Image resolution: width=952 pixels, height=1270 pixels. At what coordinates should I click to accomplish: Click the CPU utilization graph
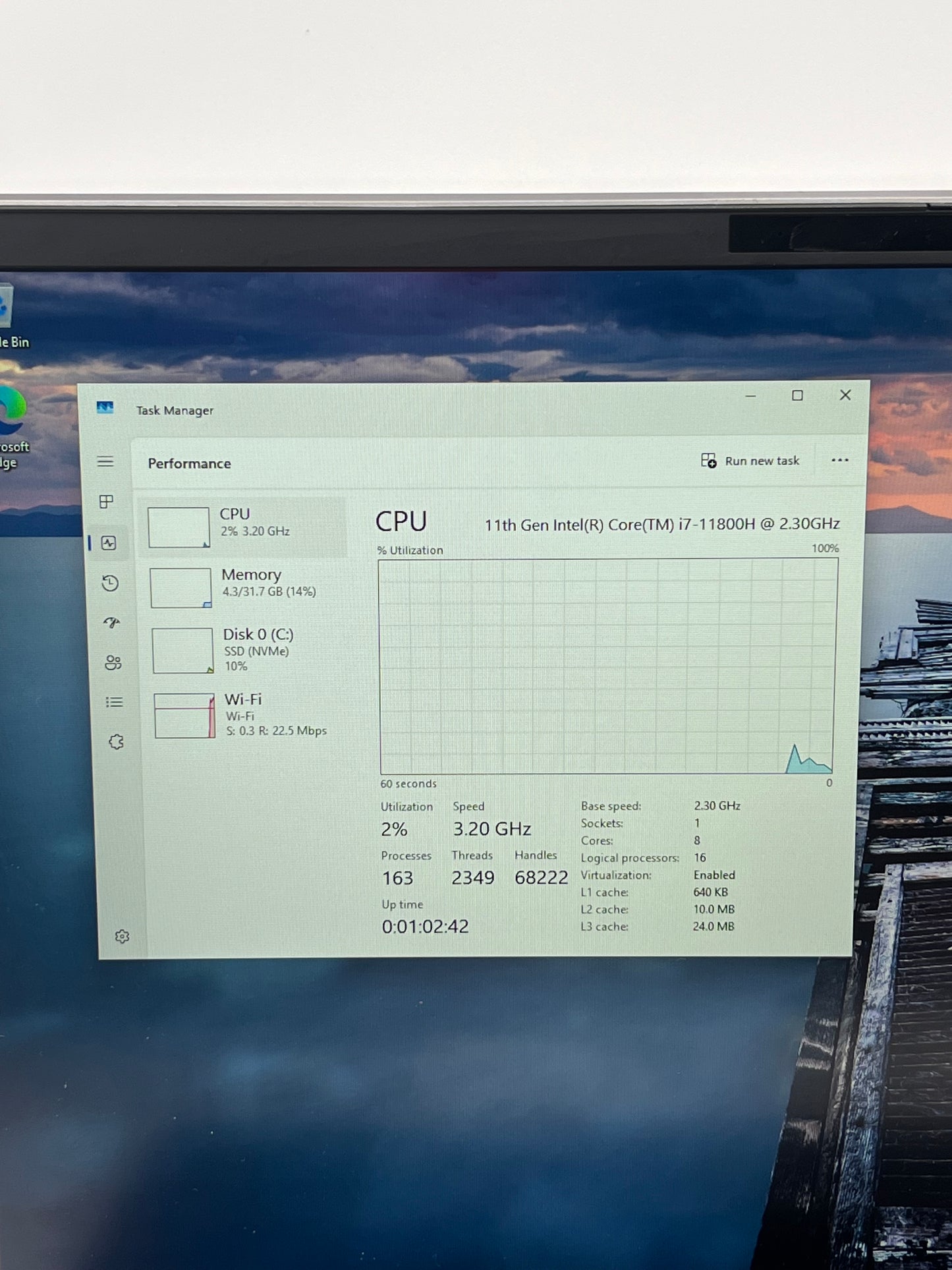(x=607, y=666)
